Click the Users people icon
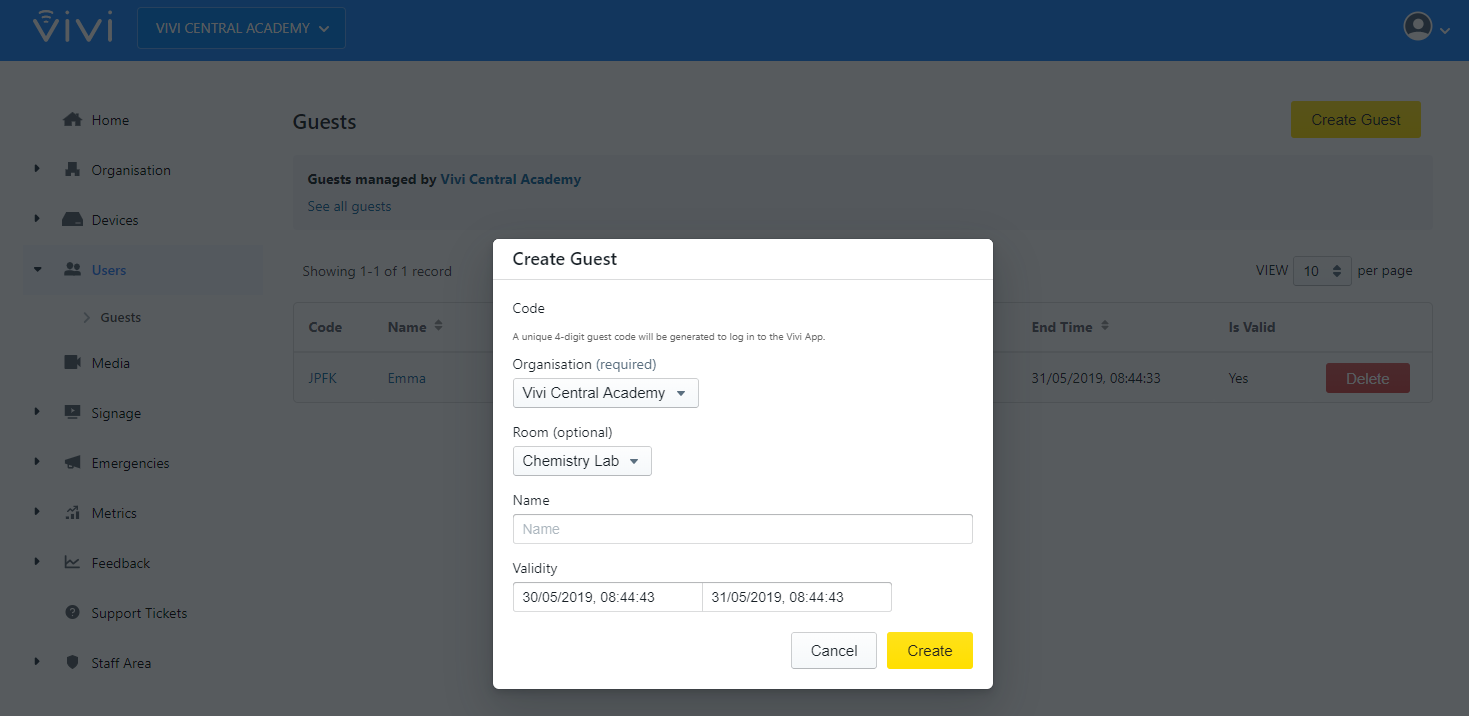The image size is (1469, 716). click(x=72, y=270)
